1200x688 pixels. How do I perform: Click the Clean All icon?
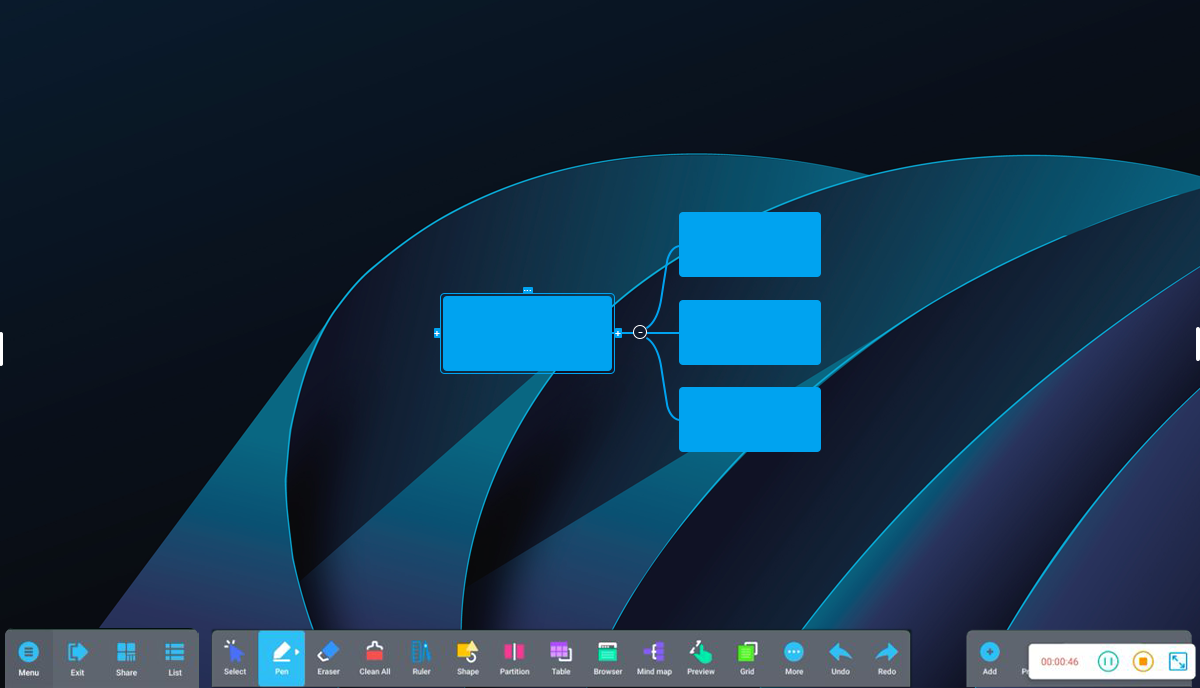pyautogui.click(x=375, y=656)
